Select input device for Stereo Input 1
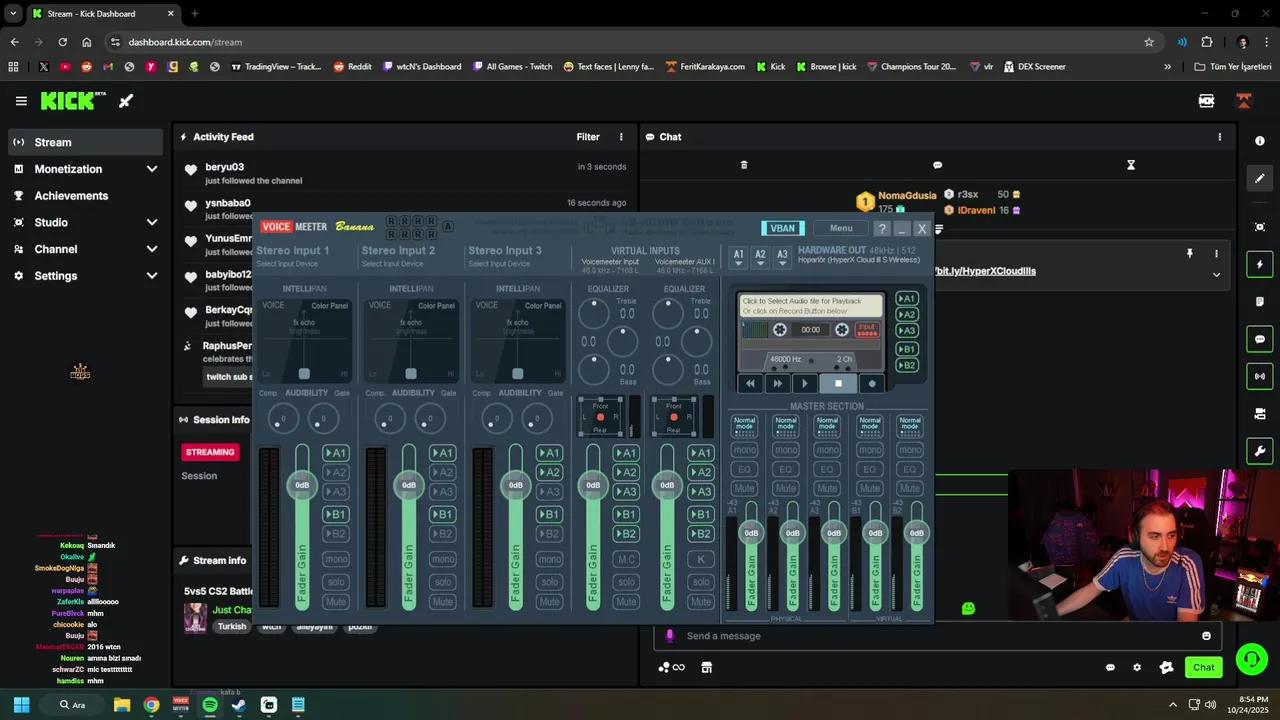1280x720 pixels. coord(292,264)
